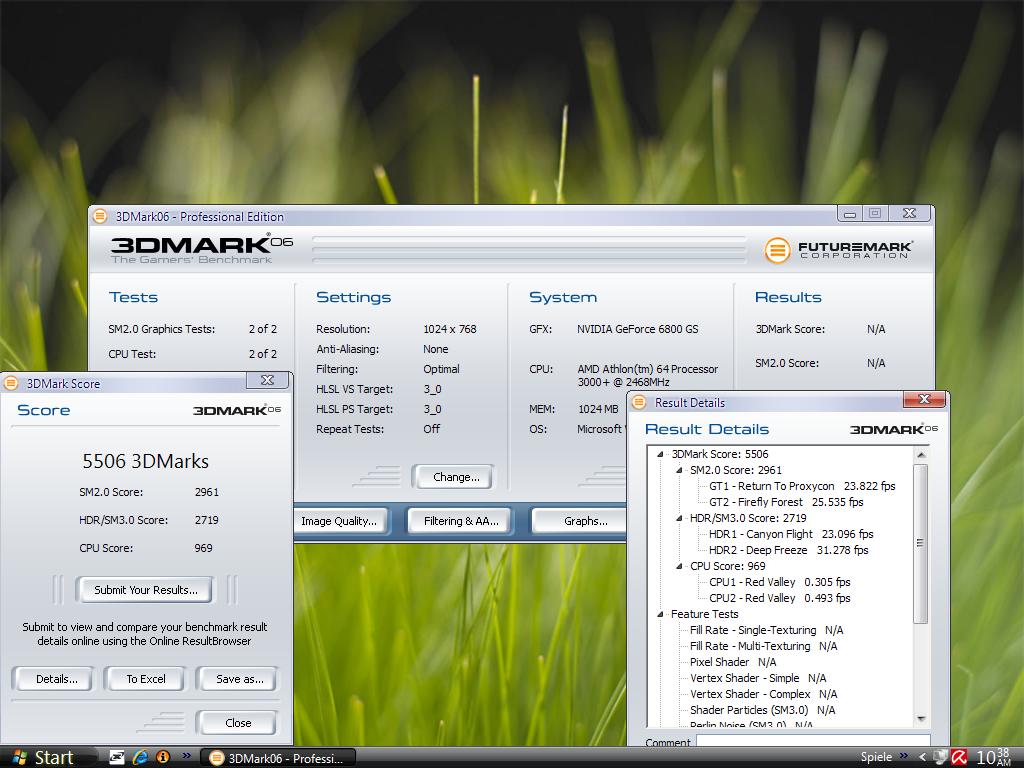Image resolution: width=1024 pixels, height=768 pixels.
Task: Click CPU Score value 969 in Score window
Action: (x=203, y=549)
